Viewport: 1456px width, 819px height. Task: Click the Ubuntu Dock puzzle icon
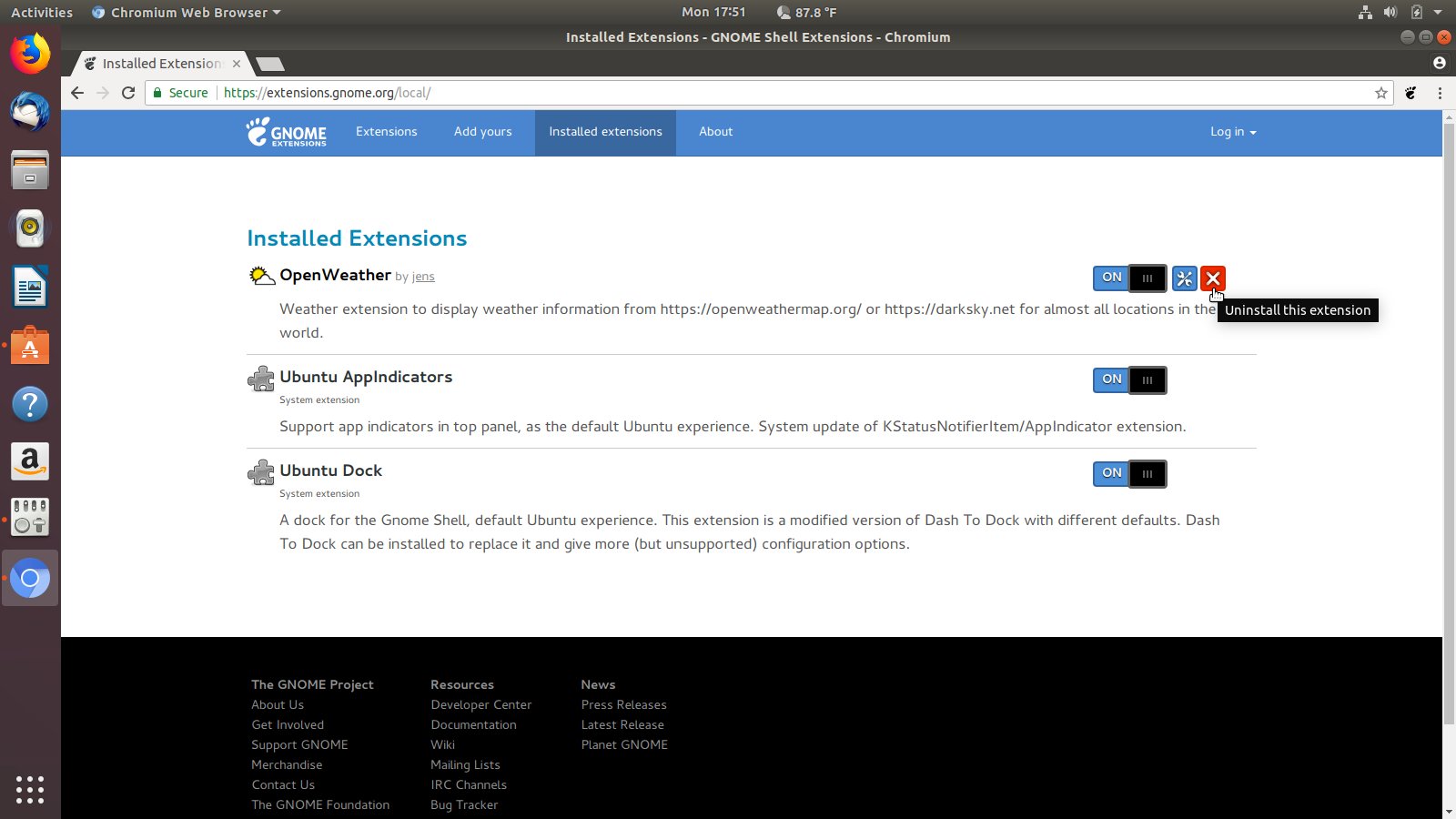[x=261, y=472]
